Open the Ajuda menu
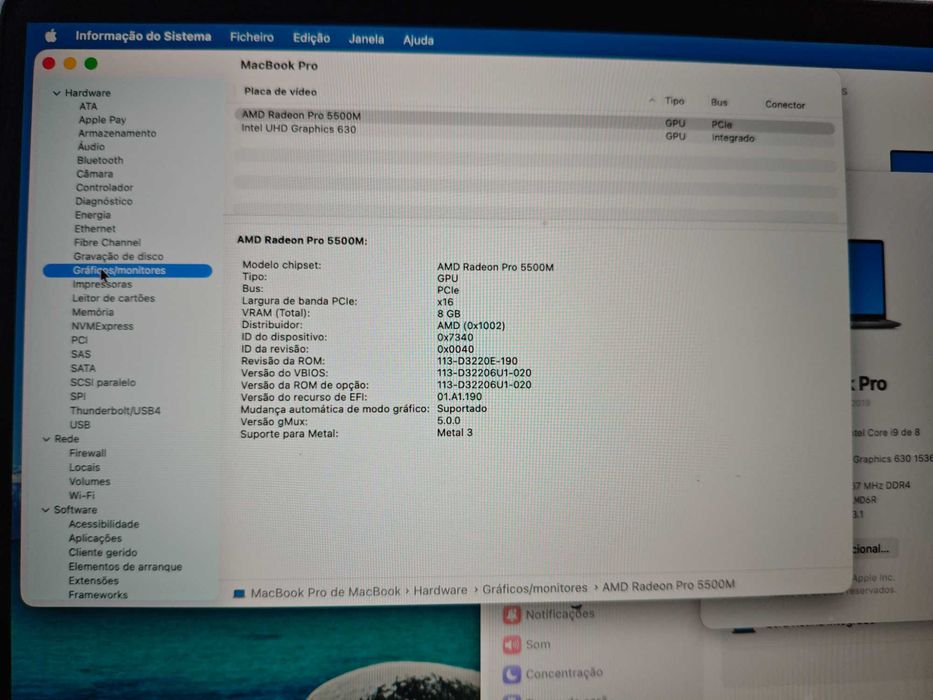 [418, 40]
